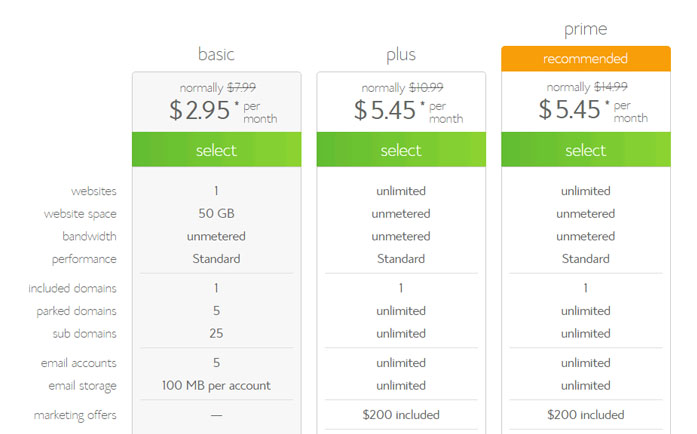
Task: Click the prime plan heading
Action: 585,29
